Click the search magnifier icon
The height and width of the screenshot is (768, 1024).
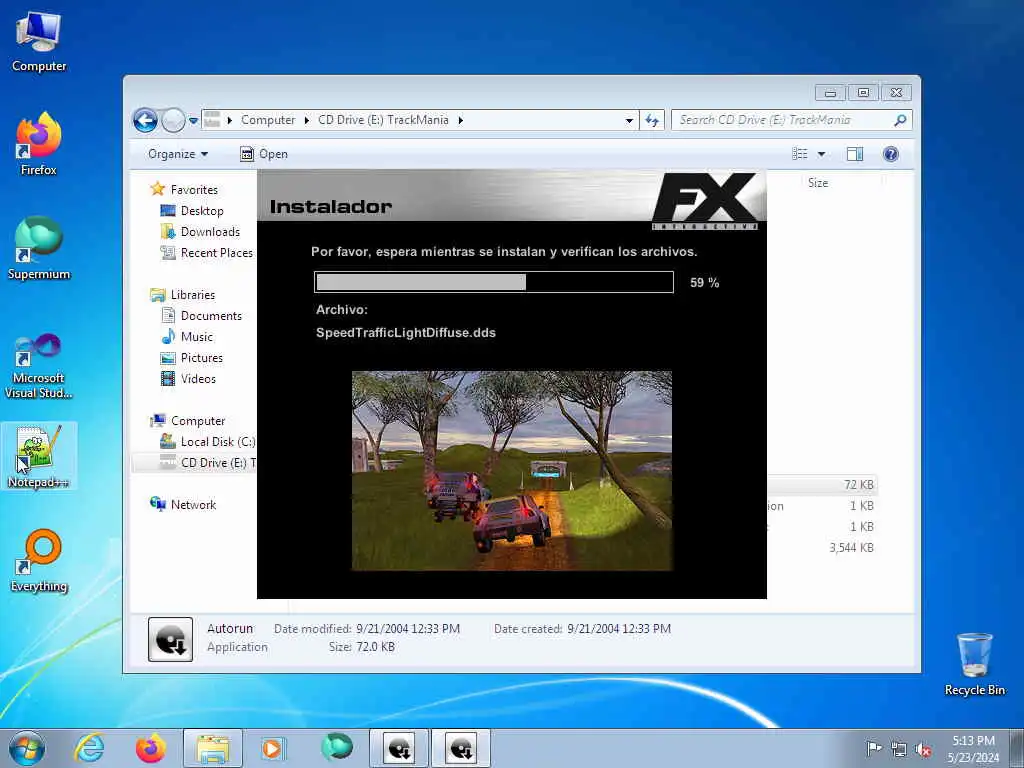900,120
